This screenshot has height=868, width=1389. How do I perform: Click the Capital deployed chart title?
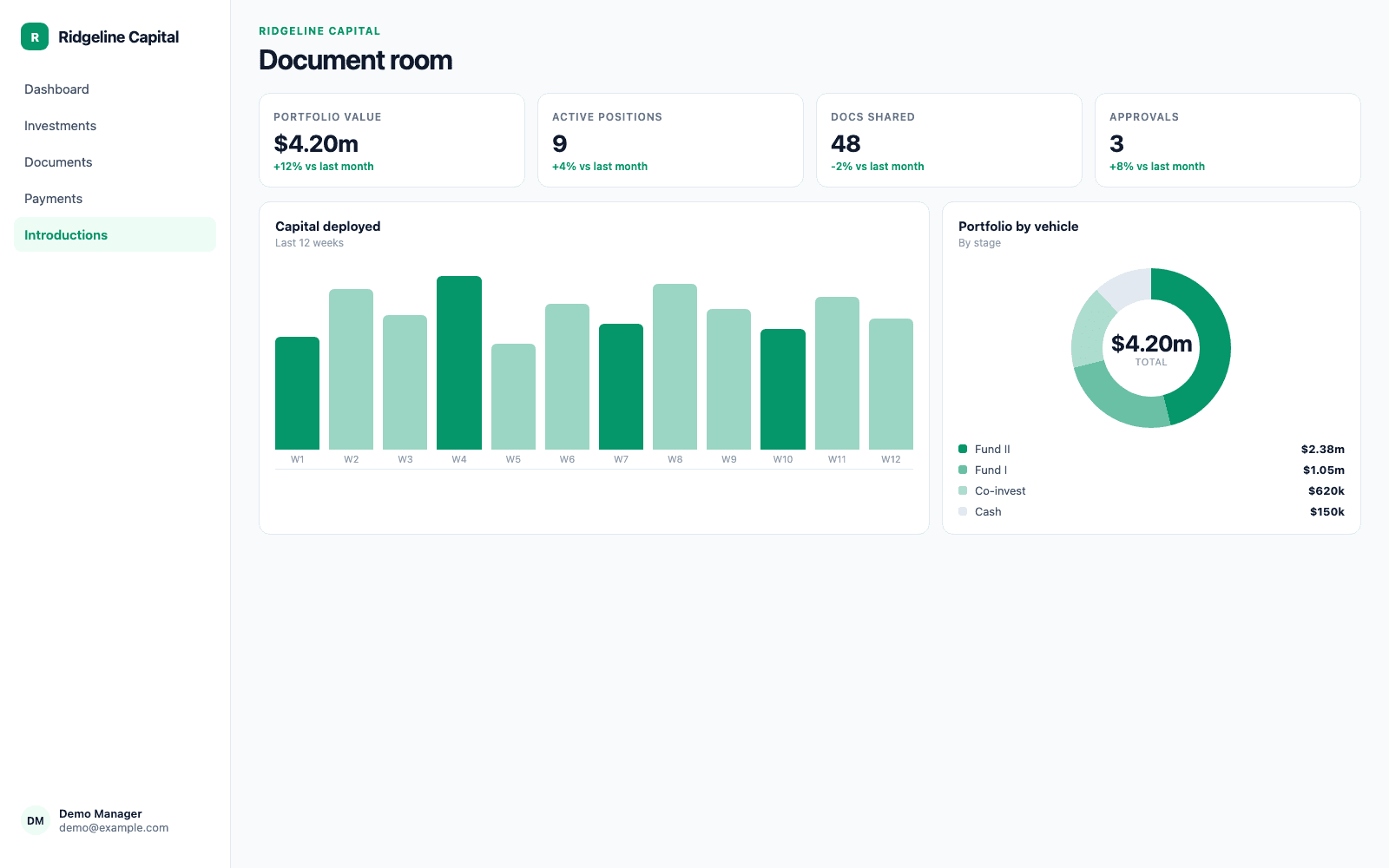328,227
